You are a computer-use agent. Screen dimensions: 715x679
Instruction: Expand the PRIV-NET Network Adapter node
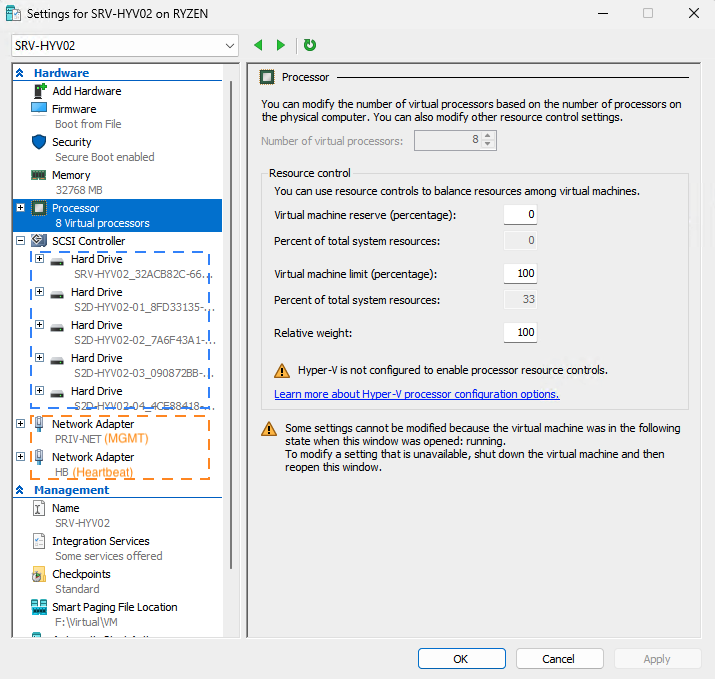[21, 424]
